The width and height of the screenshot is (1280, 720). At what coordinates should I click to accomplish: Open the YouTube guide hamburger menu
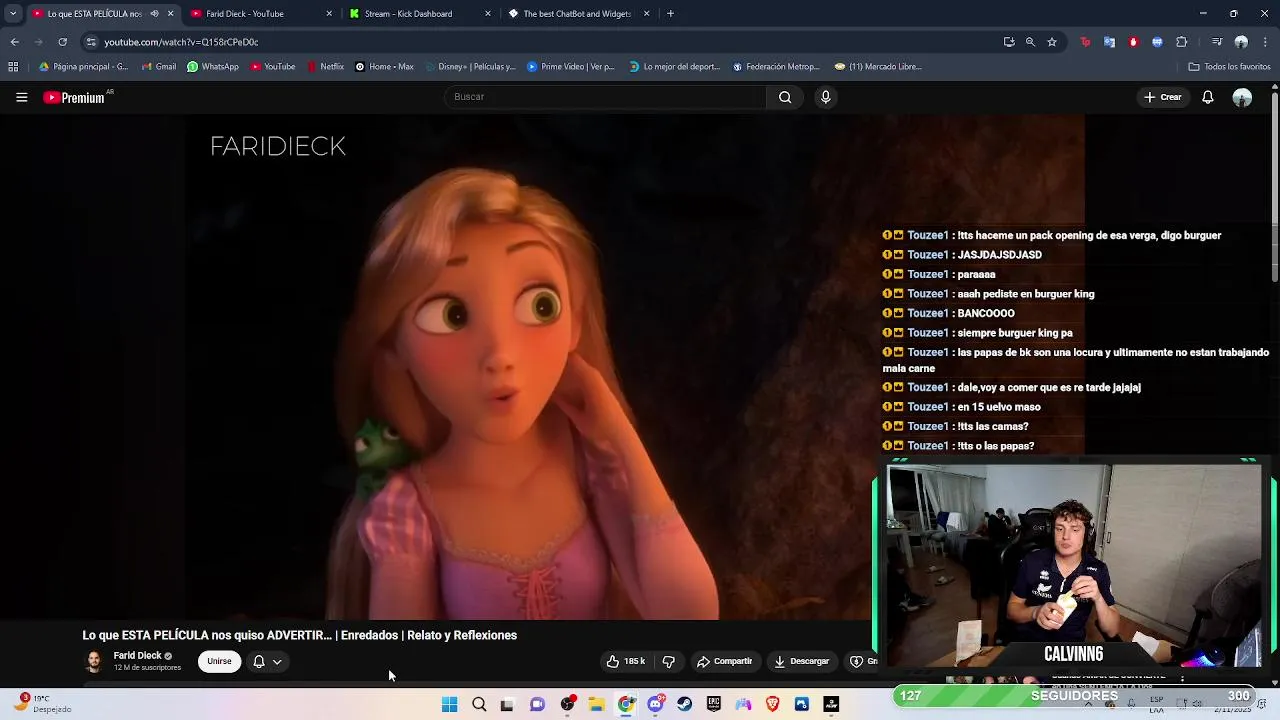tap(21, 97)
